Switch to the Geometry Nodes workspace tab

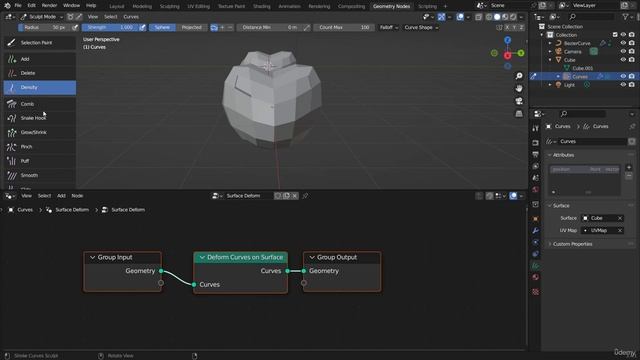click(x=391, y=6)
